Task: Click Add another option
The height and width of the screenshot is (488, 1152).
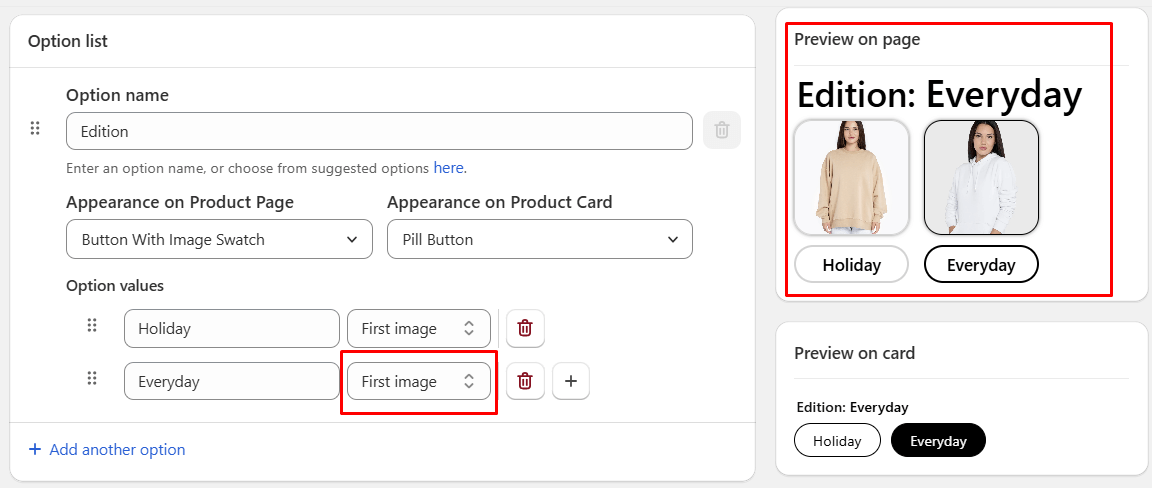Action: pyautogui.click(x=117, y=449)
